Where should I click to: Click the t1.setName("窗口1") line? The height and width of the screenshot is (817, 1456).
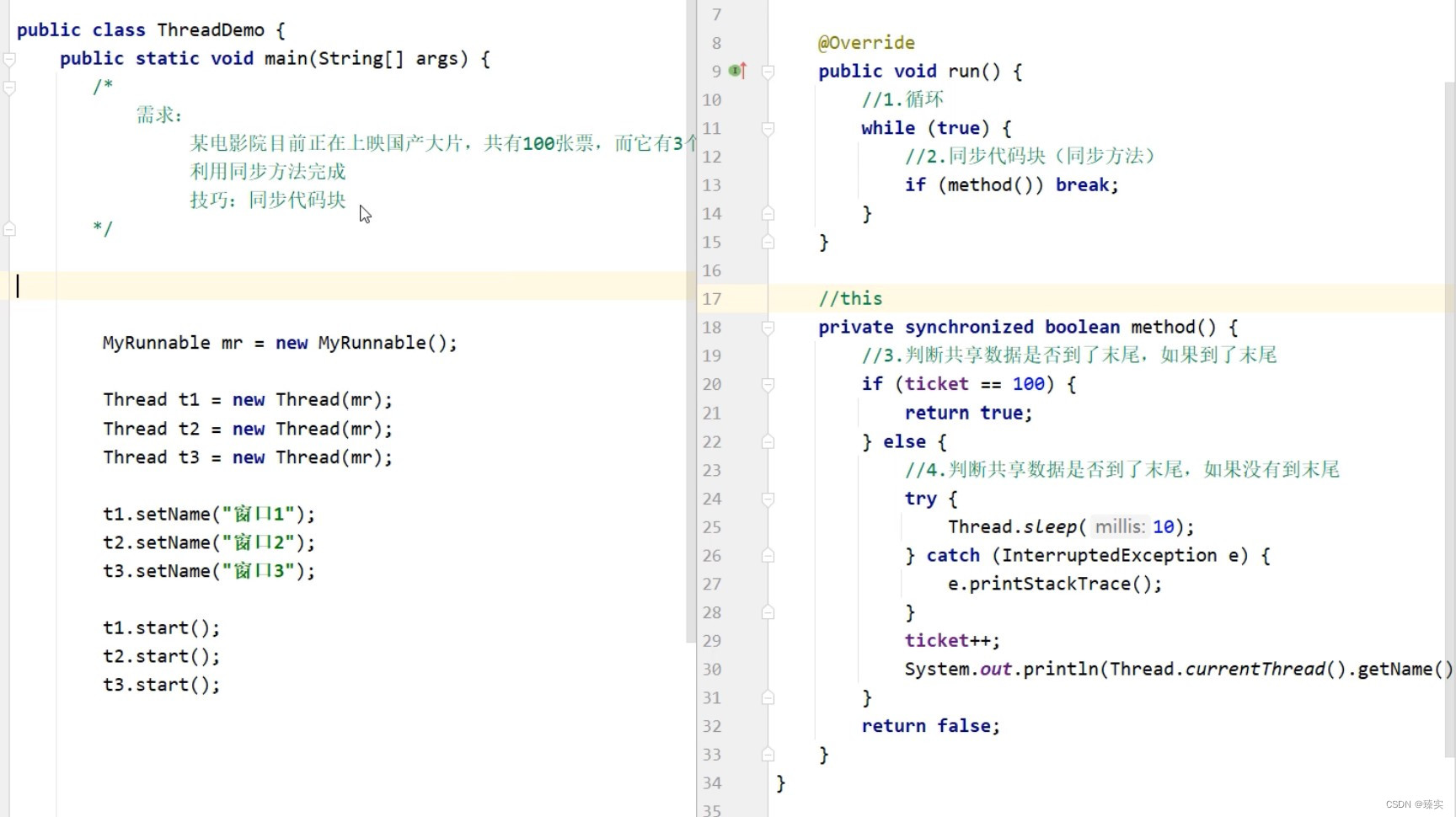point(209,515)
